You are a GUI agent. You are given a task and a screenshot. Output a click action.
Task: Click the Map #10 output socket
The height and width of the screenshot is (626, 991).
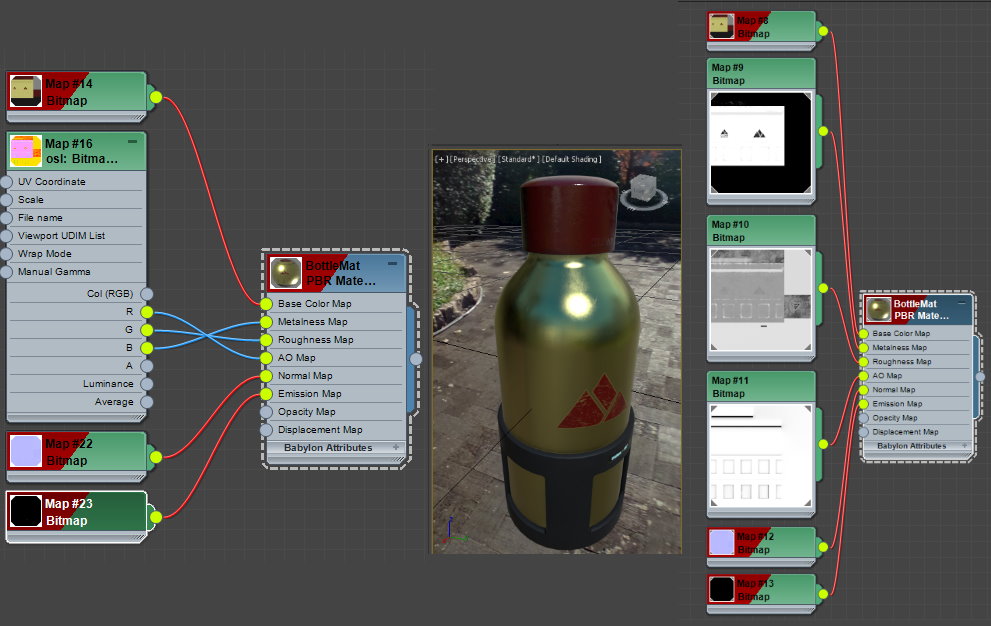click(x=823, y=288)
